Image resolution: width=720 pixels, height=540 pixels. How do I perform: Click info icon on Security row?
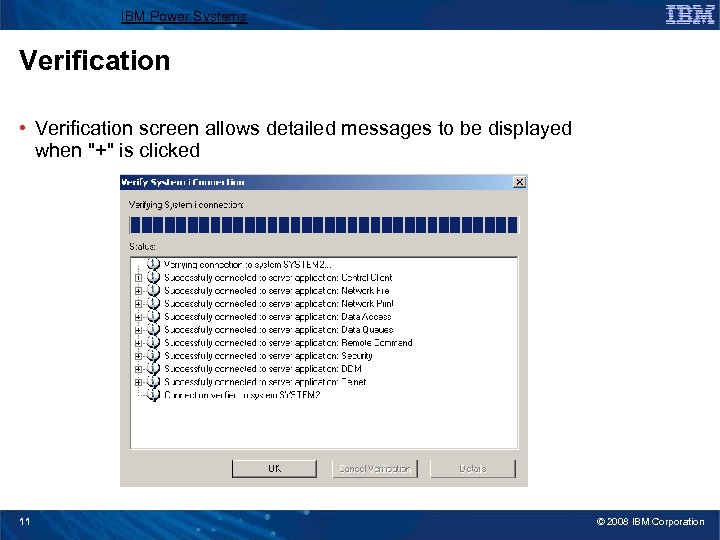(153, 355)
